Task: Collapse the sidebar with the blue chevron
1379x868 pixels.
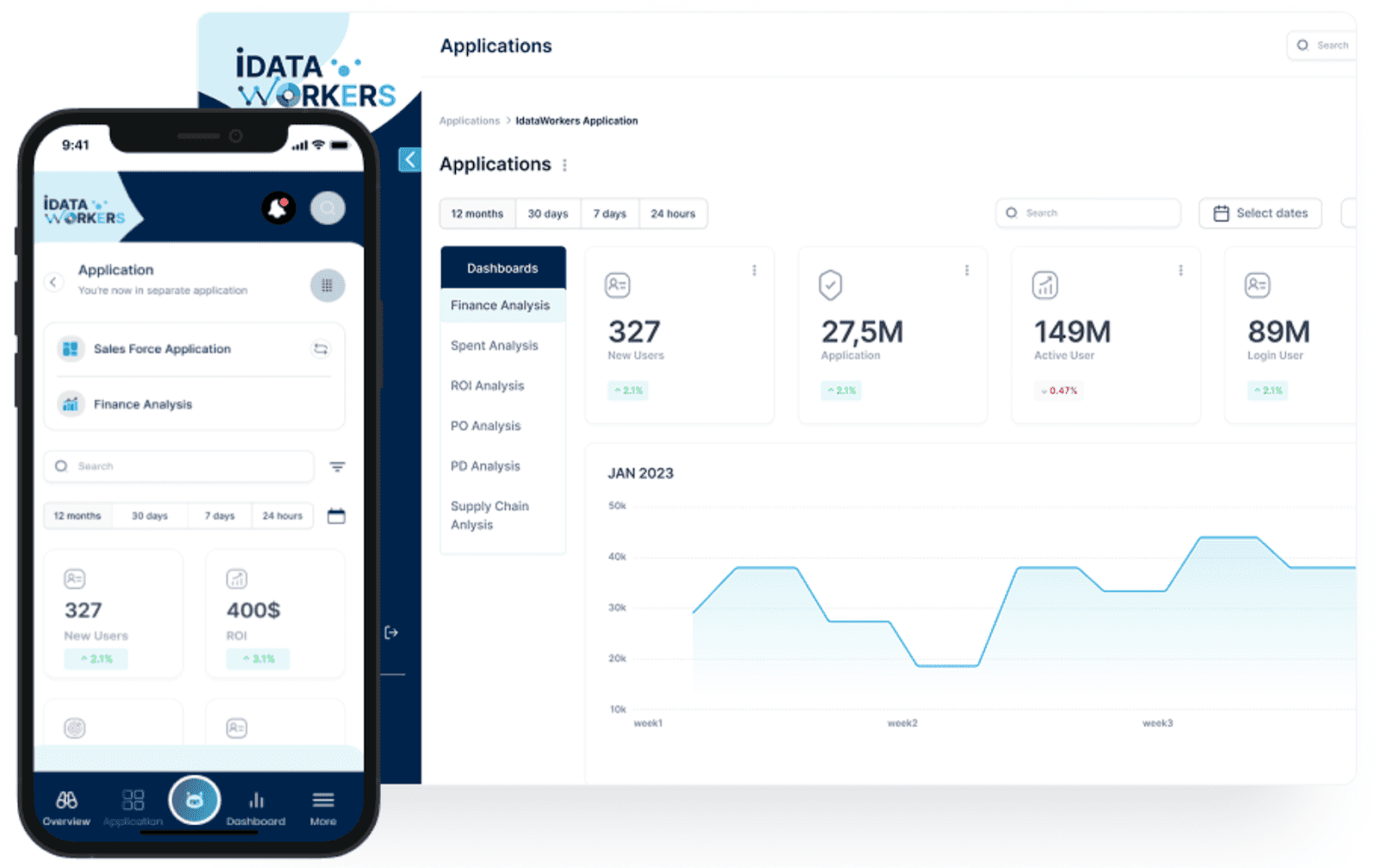Action: coord(410,159)
